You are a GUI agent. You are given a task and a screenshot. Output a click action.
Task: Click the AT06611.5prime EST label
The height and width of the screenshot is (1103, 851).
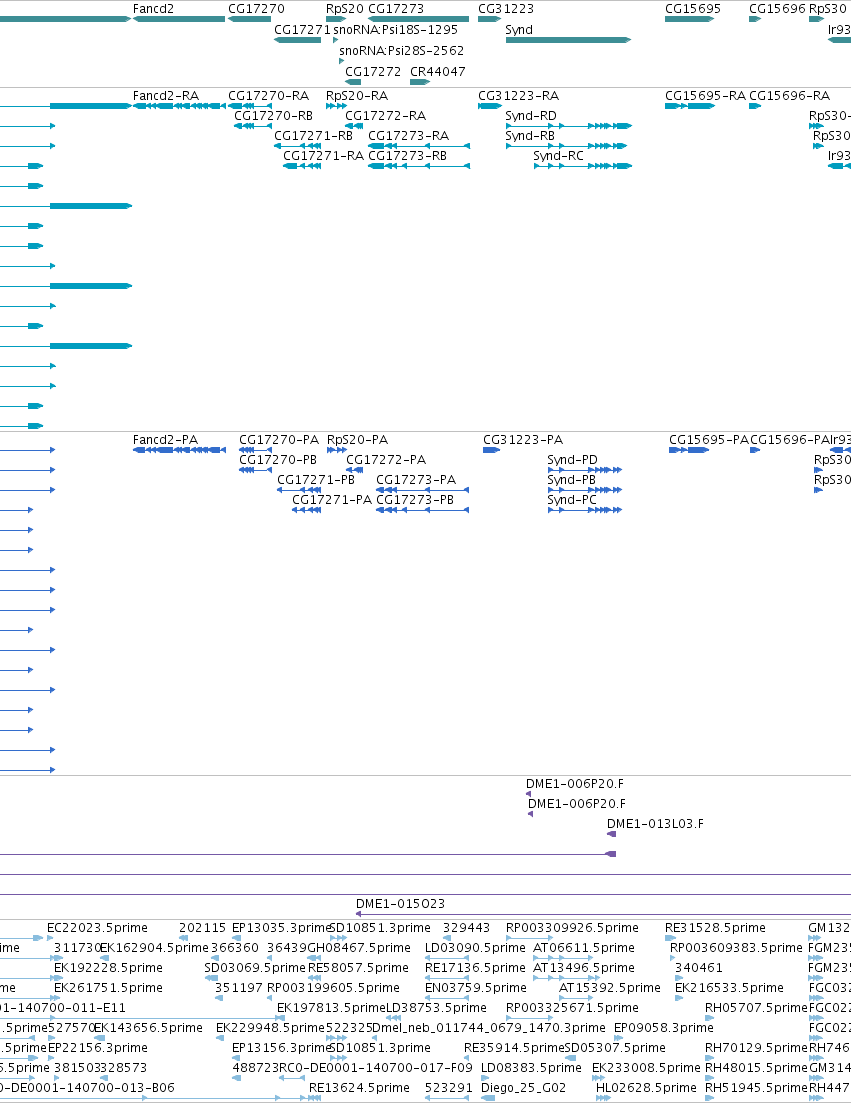[584, 948]
